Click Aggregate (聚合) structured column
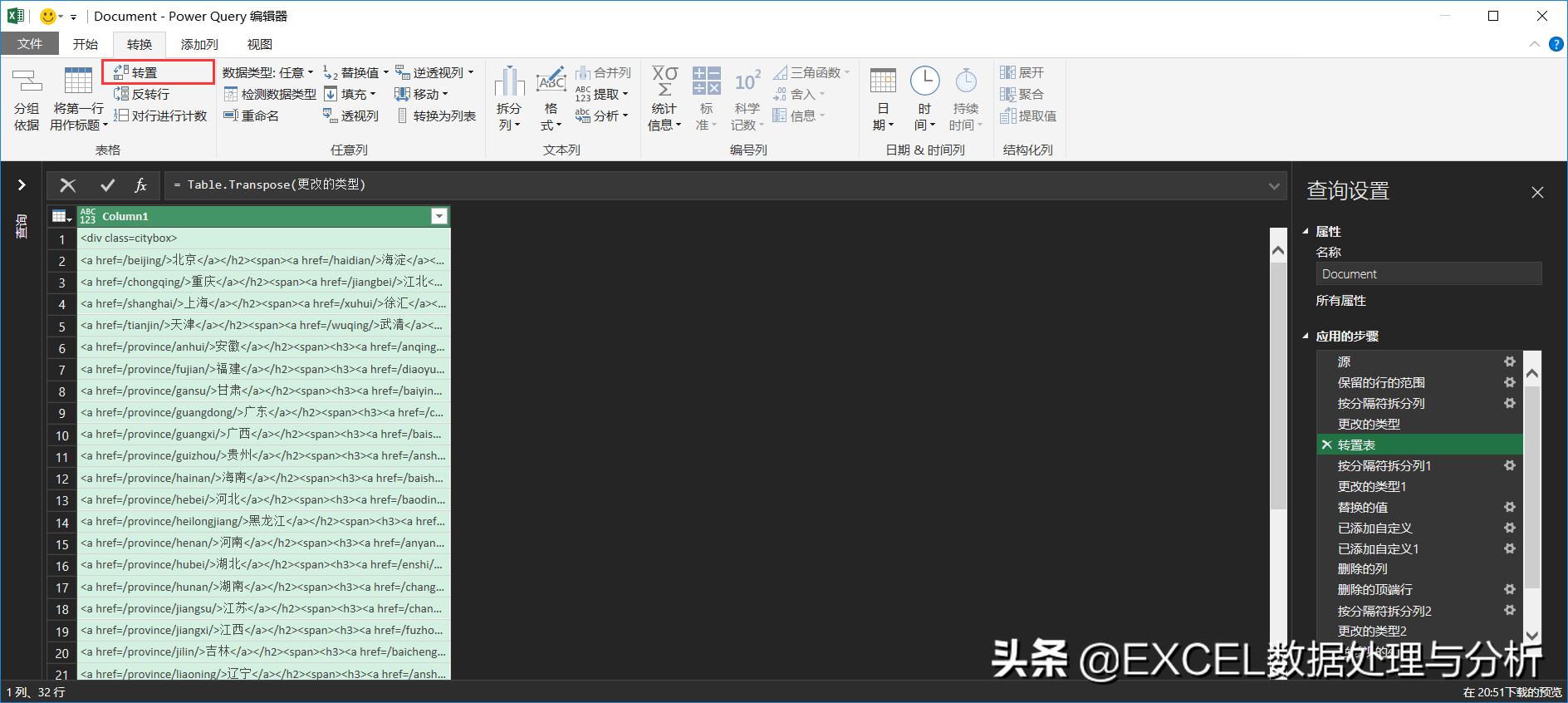This screenshot has width=1568, height=703. pyautogui.click(x=1022, y=94)
